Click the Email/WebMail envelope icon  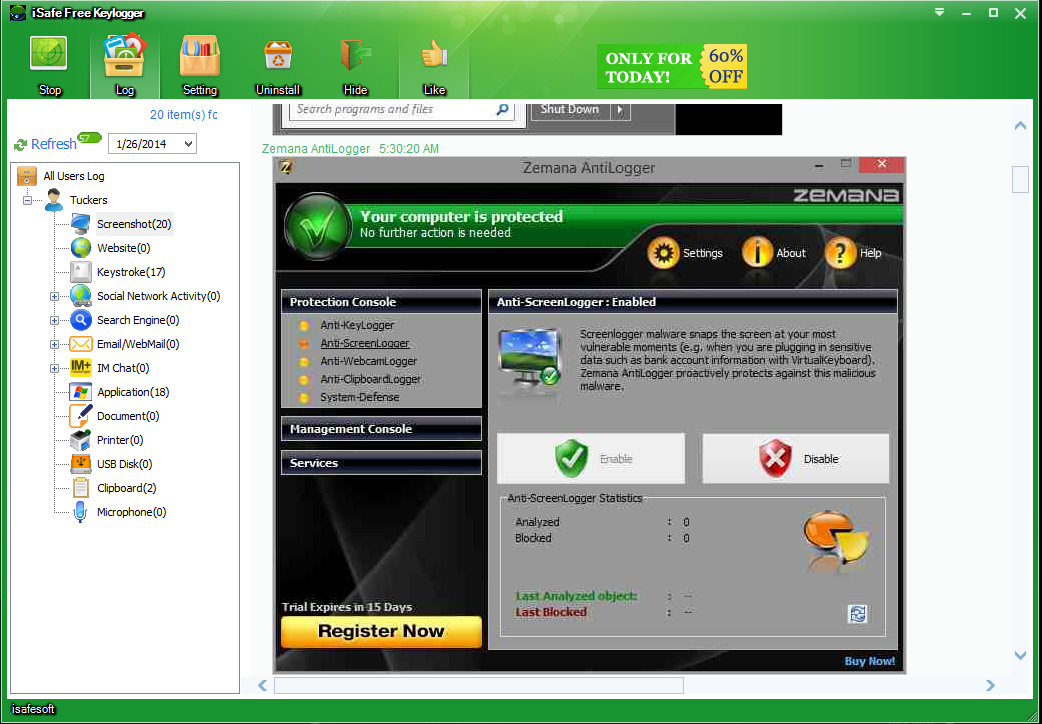click(80, 344)
